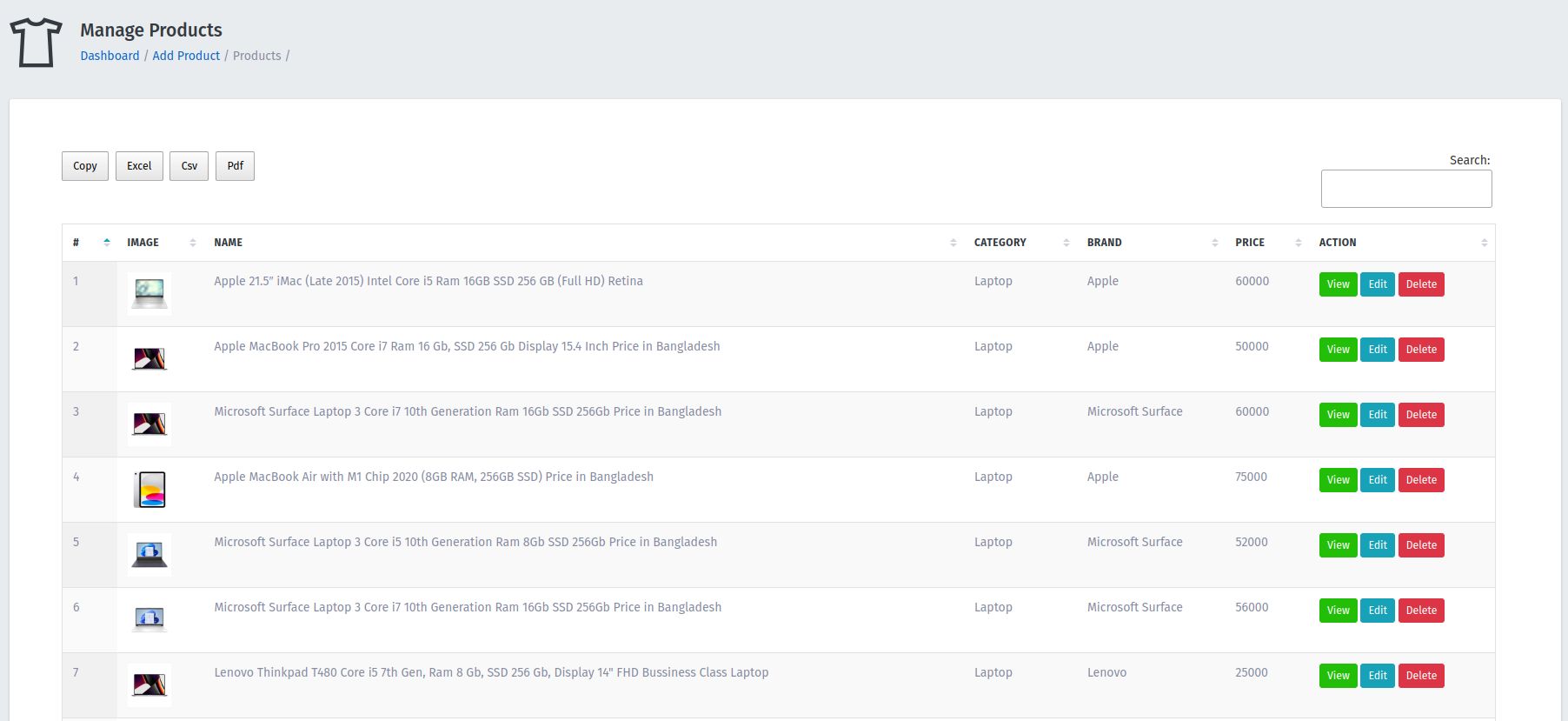Export products to Excel
Viewport: 1568px width, 721px height.
click(x=139, y=166)
